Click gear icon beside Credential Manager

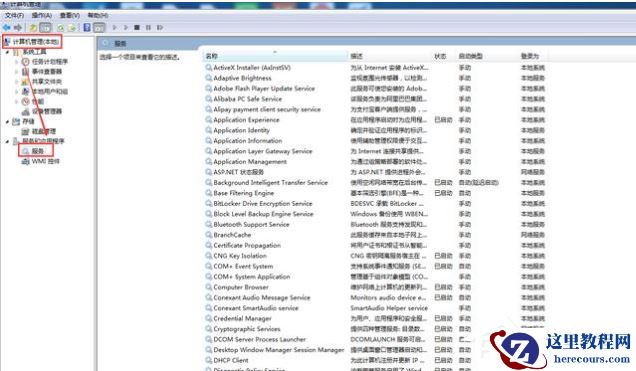(208, 318)
